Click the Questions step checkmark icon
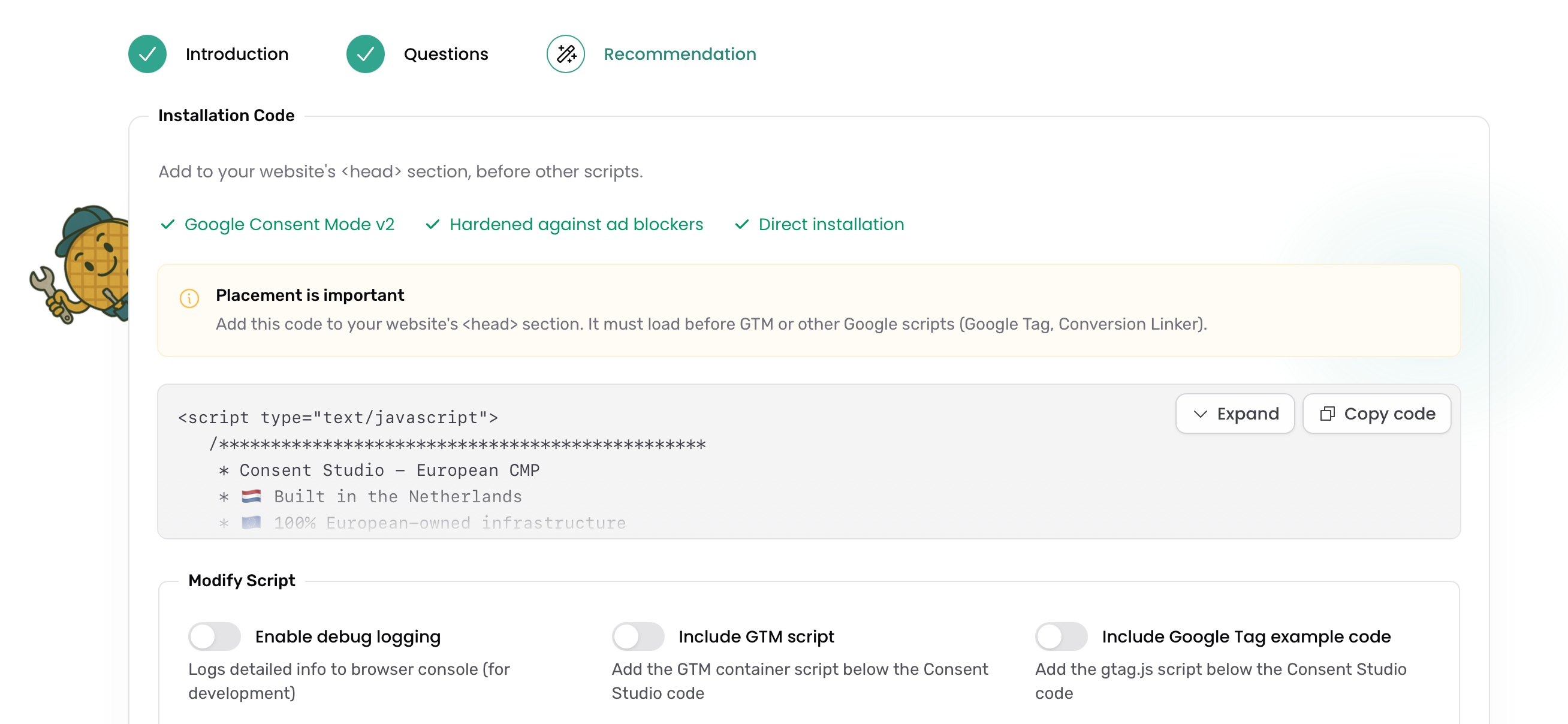The height and width of the screenshot is (724, 1568). (365, 54)
